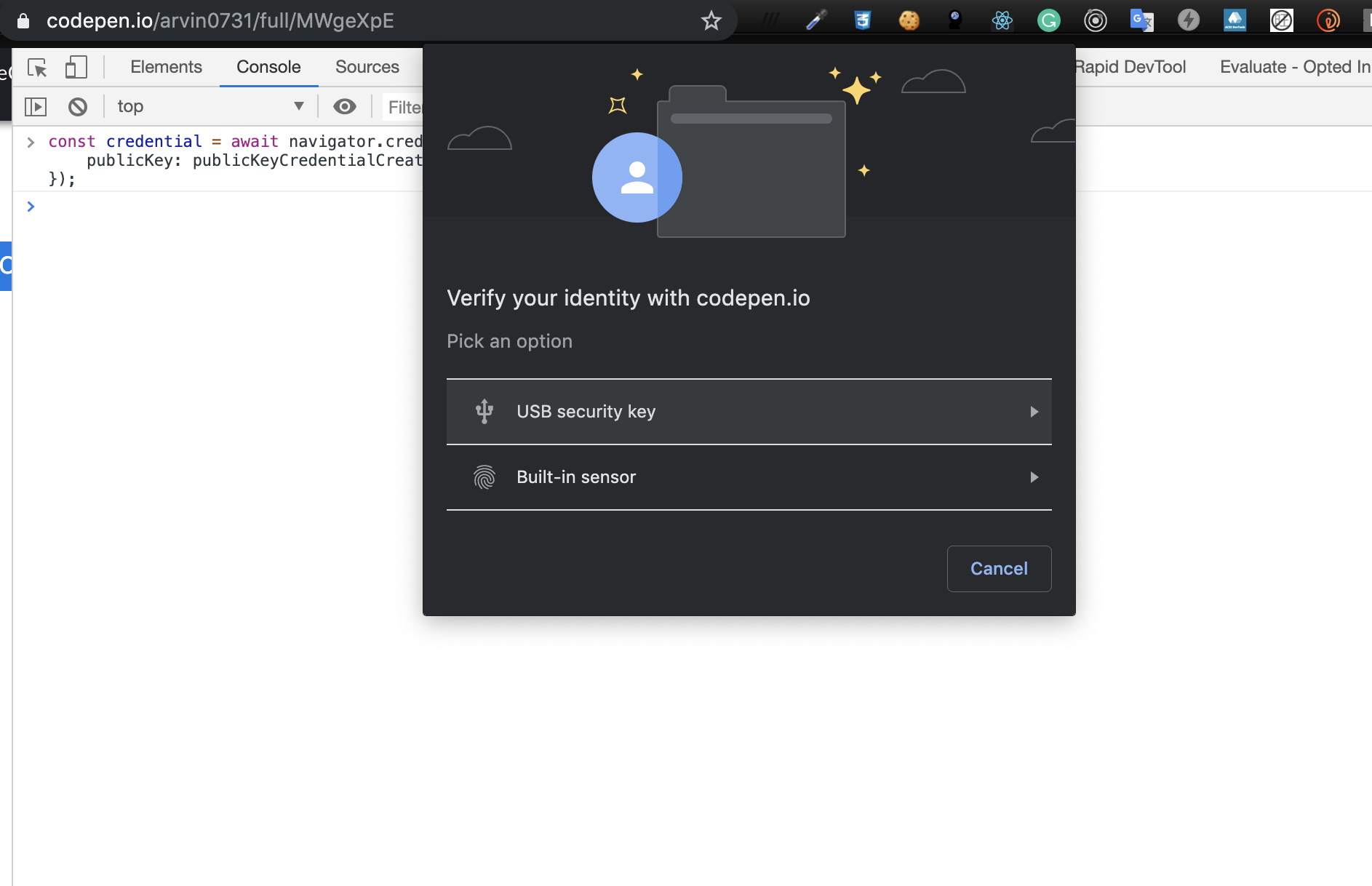Open the striped slashes extension icon
The image size is (1372, 886).
770,20
